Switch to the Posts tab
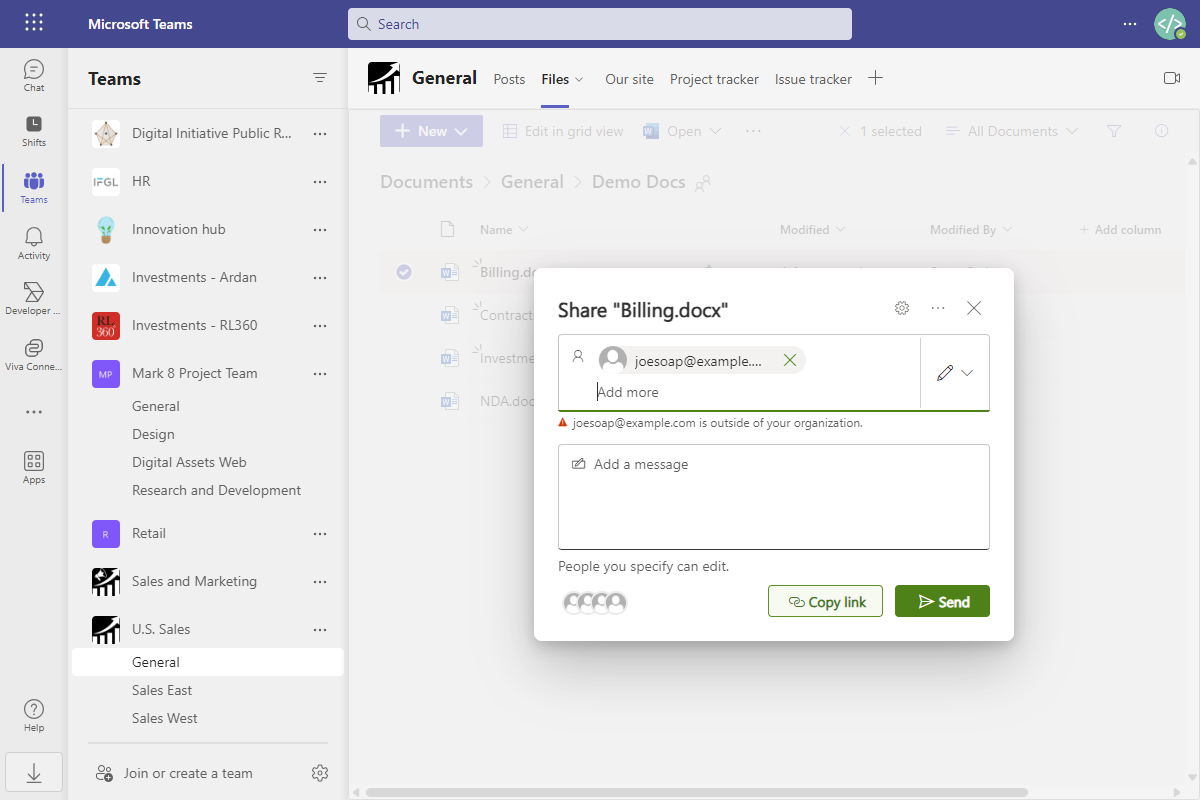 pos(509,79)
